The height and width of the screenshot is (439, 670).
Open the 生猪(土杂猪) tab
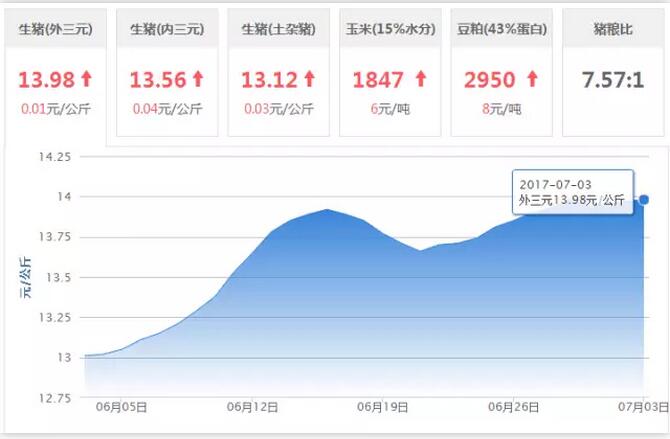[x=278, y=29]
